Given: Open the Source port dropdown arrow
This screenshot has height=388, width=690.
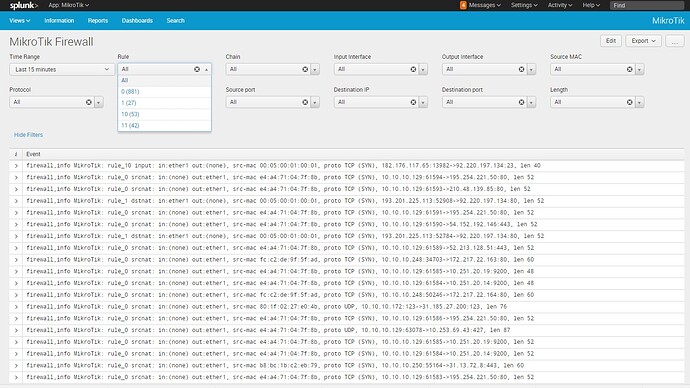Looking at the screenshot, I should point(315,102).
